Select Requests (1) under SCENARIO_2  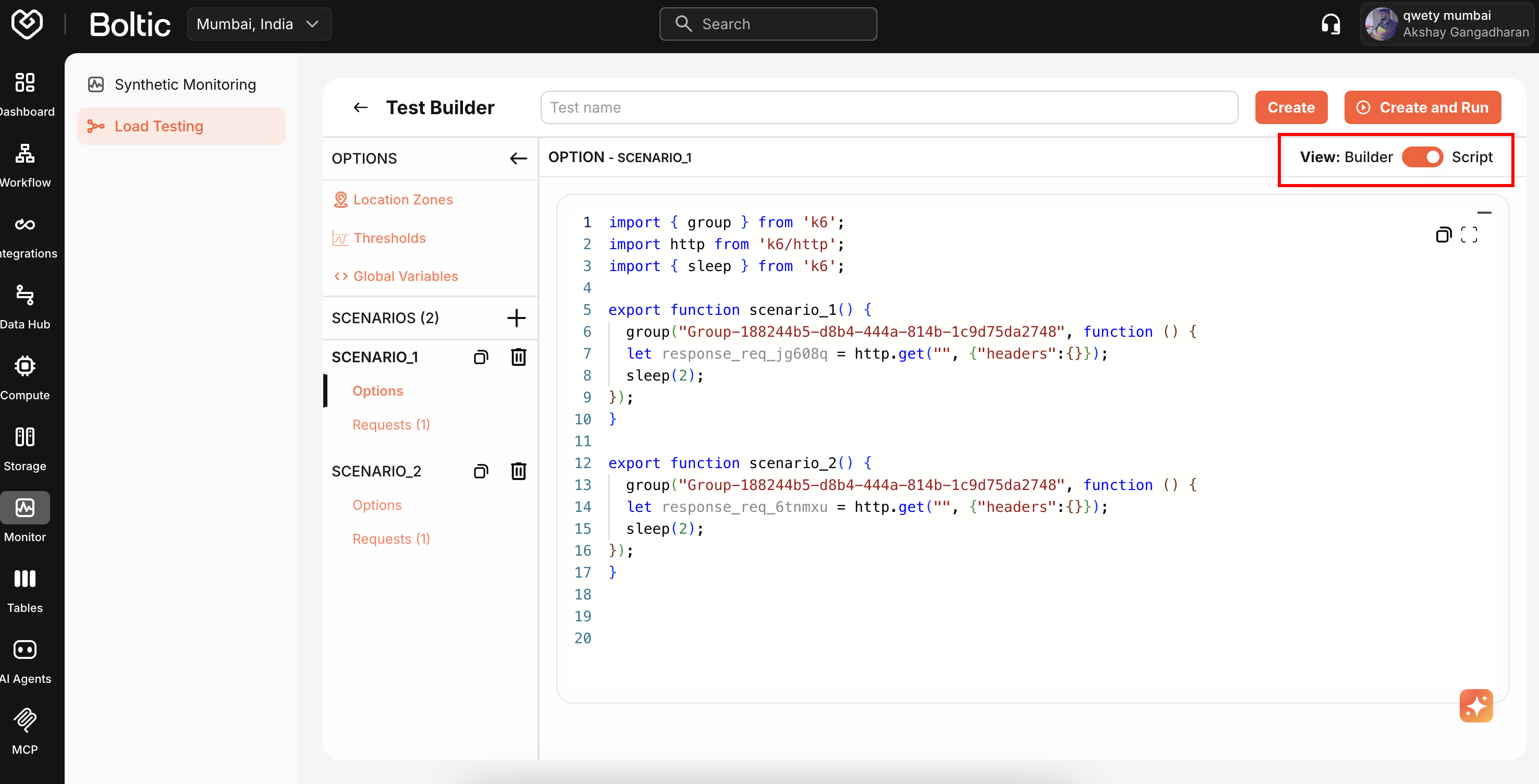pos(390,538)
